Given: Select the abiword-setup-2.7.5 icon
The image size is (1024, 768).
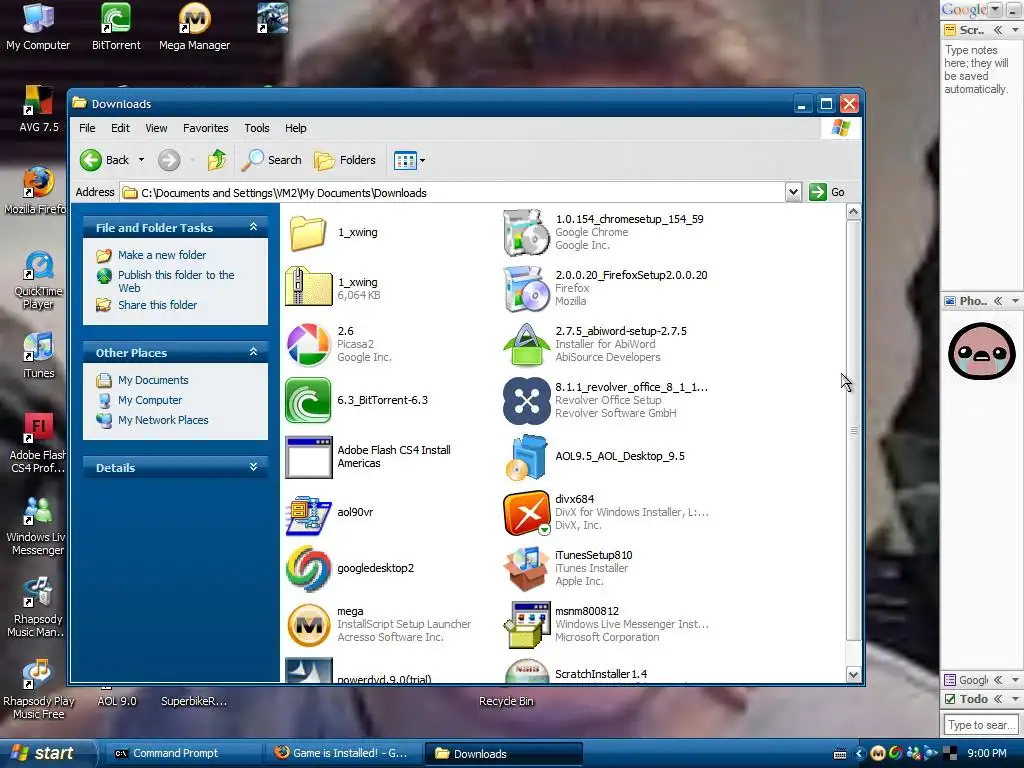Looking at the screenshot, I should 526,345.
